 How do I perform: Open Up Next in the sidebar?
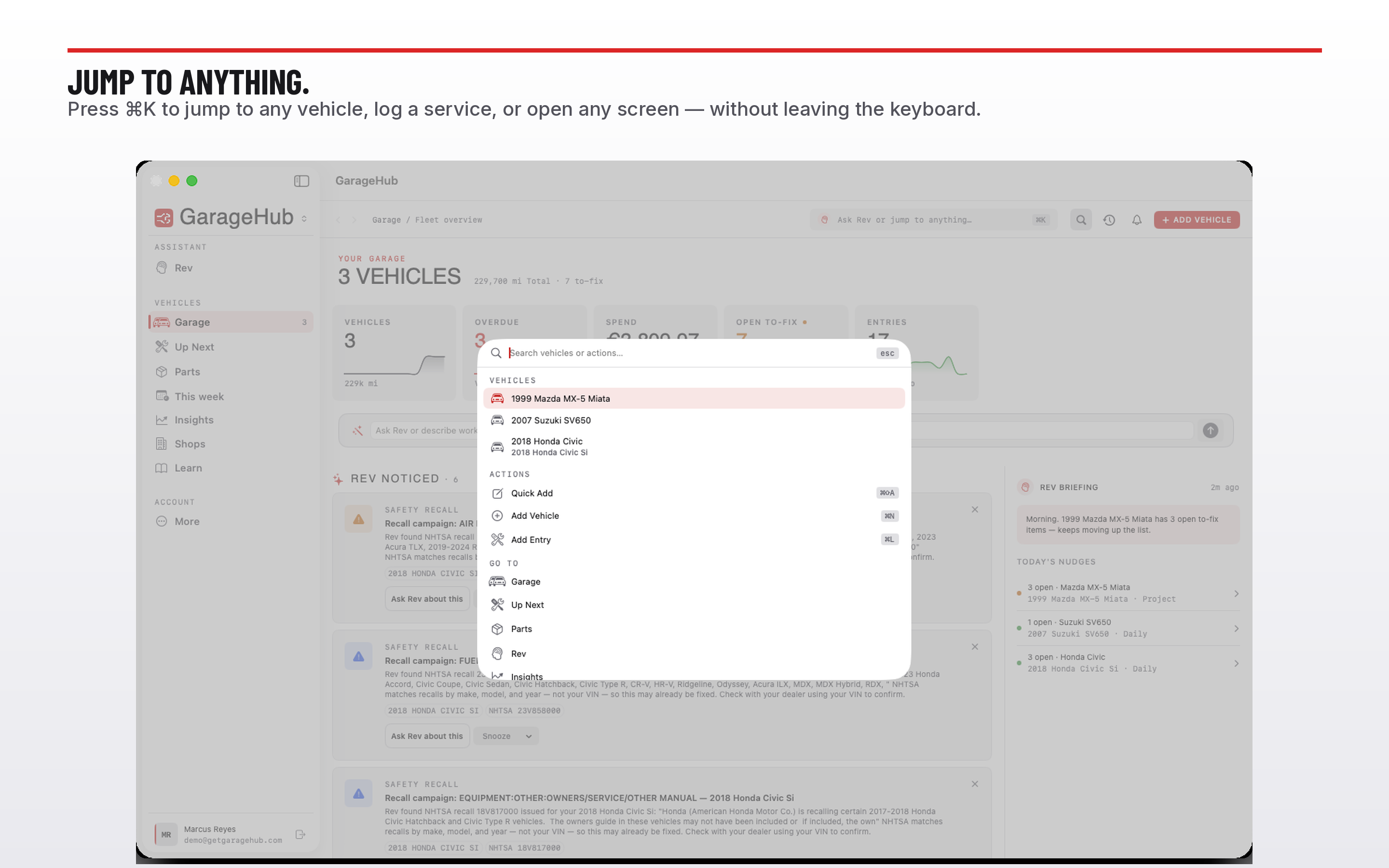(231, 347)
